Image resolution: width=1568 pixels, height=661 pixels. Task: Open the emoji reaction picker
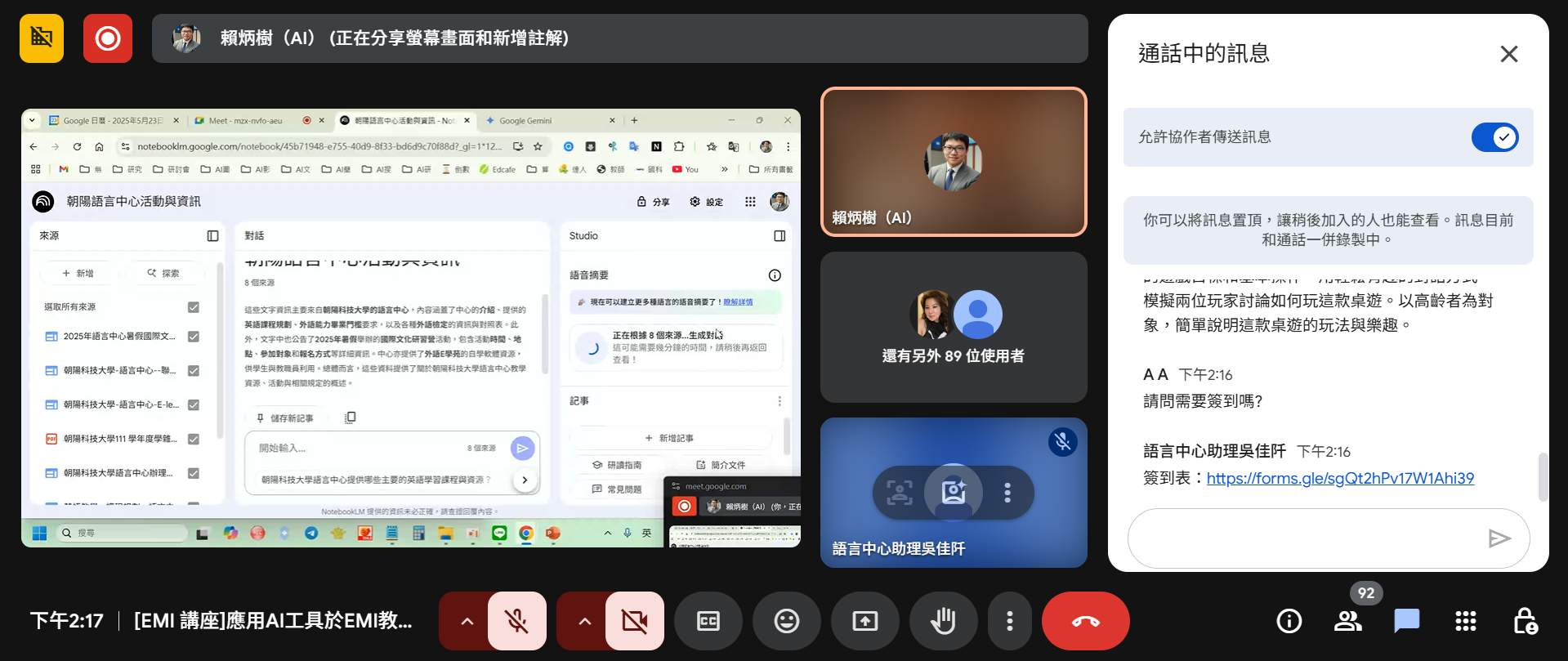pos(786,621)
